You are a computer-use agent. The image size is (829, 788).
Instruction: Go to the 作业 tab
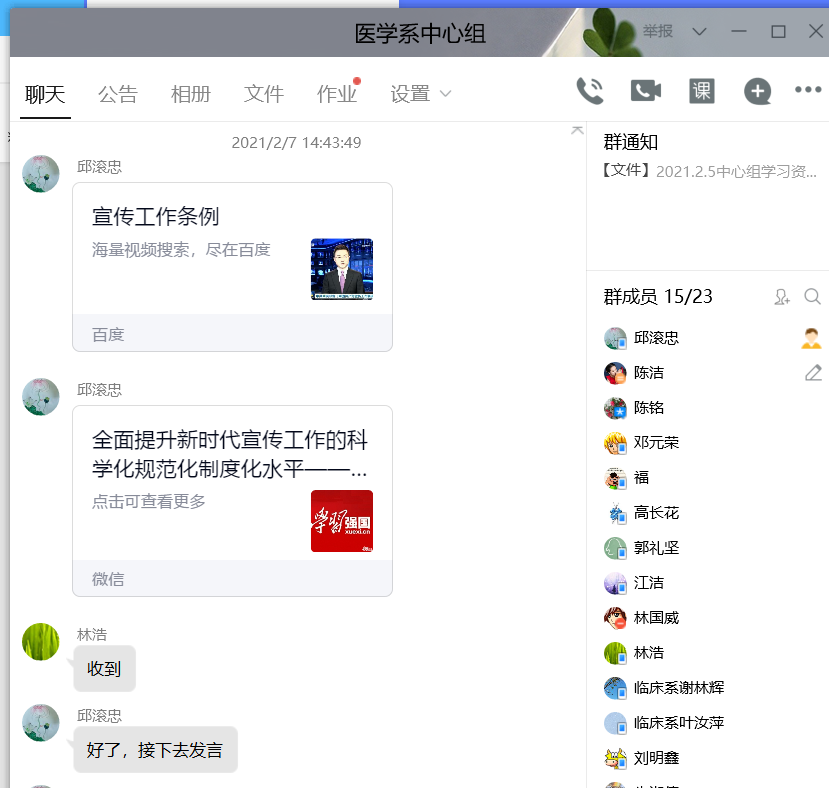[337, 94]
